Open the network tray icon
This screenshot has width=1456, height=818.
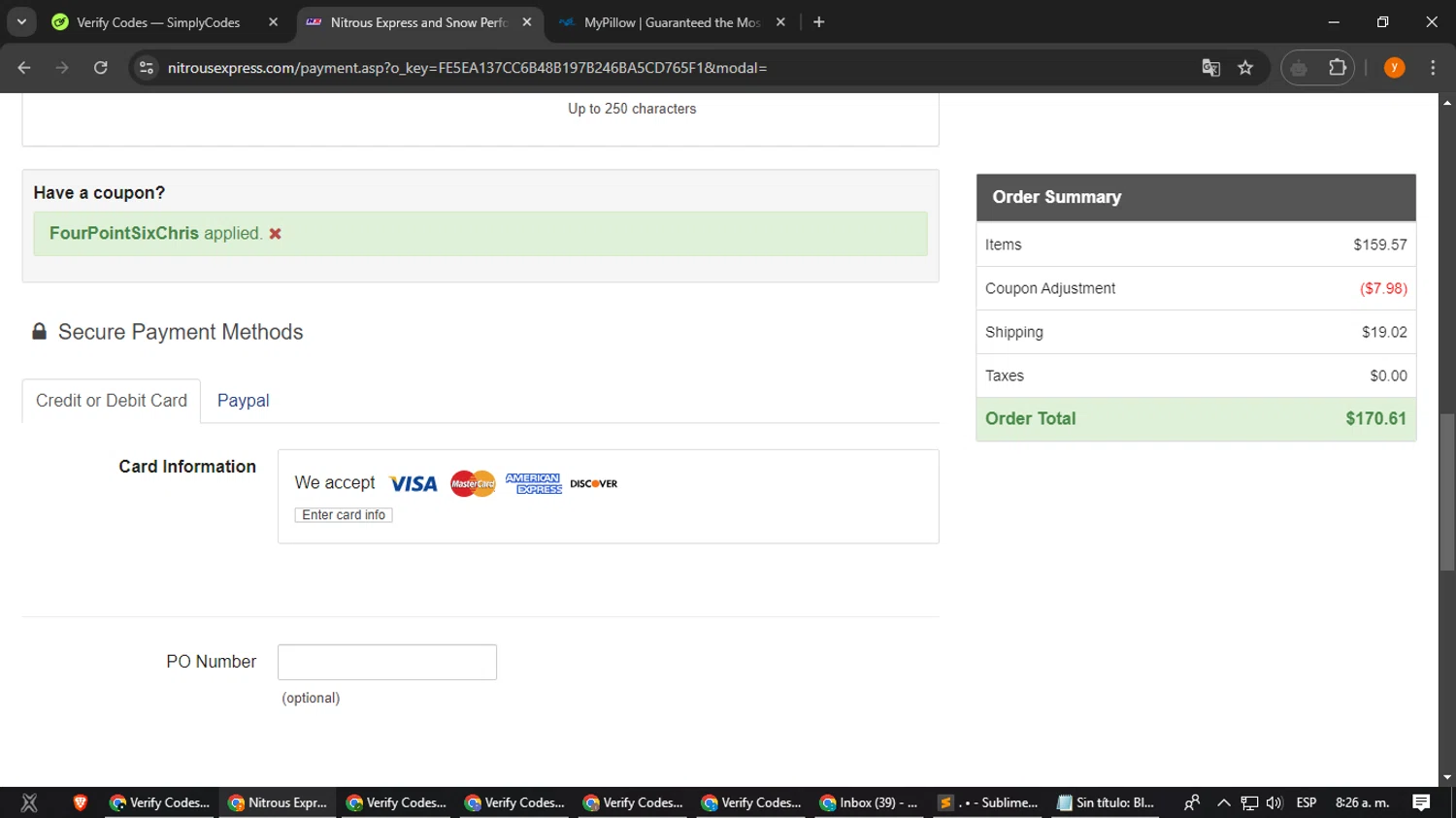click(x=1249, y=802)
